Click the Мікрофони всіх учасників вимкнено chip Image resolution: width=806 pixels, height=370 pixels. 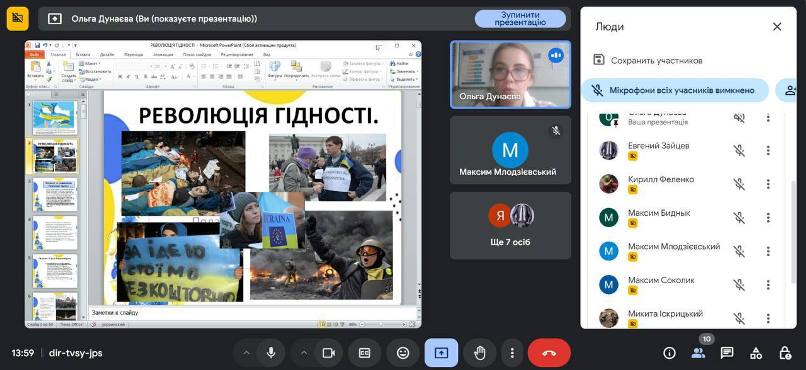pos(675,90)
